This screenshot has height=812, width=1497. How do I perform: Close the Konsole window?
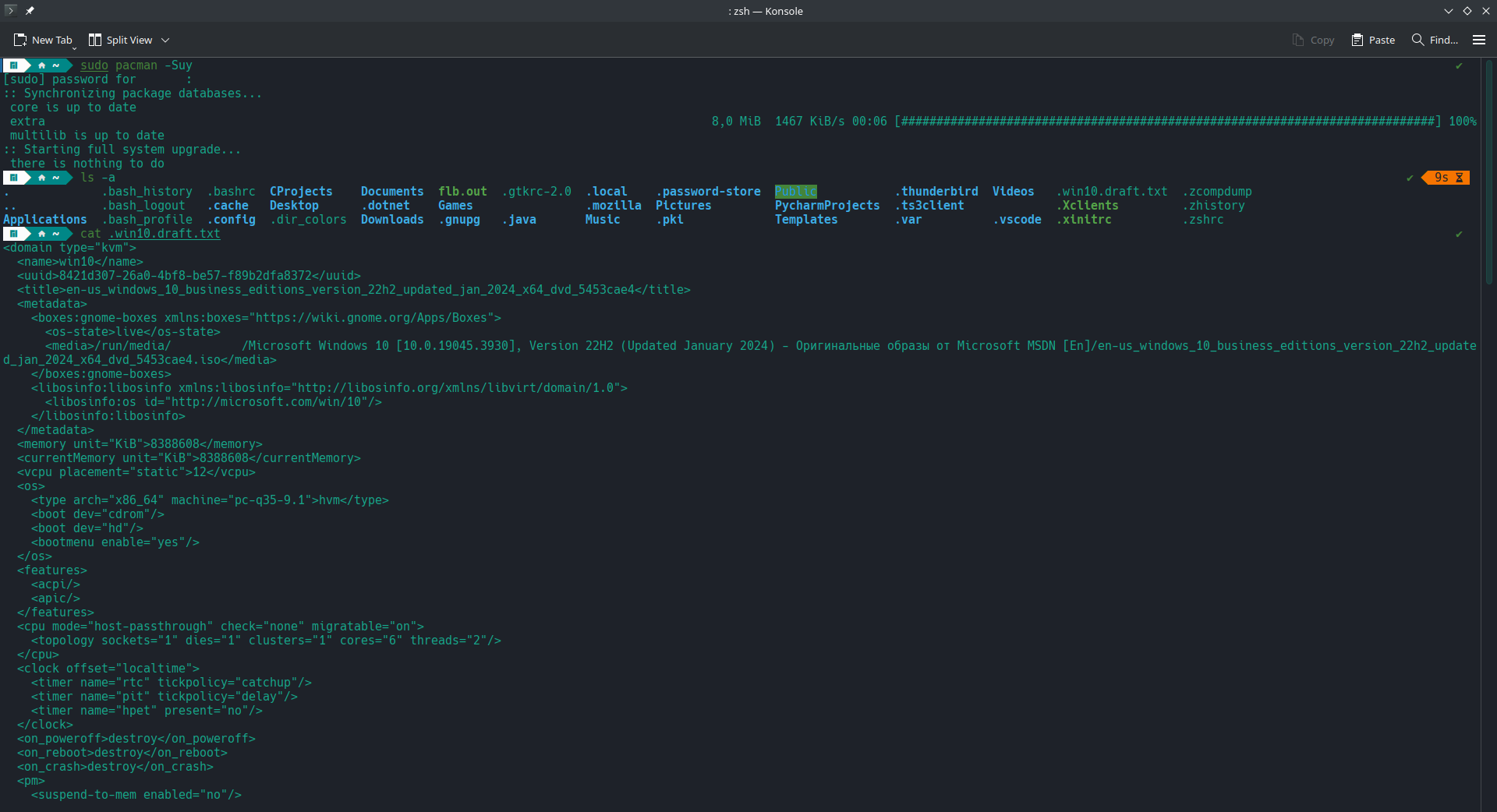coord(1486,11)
